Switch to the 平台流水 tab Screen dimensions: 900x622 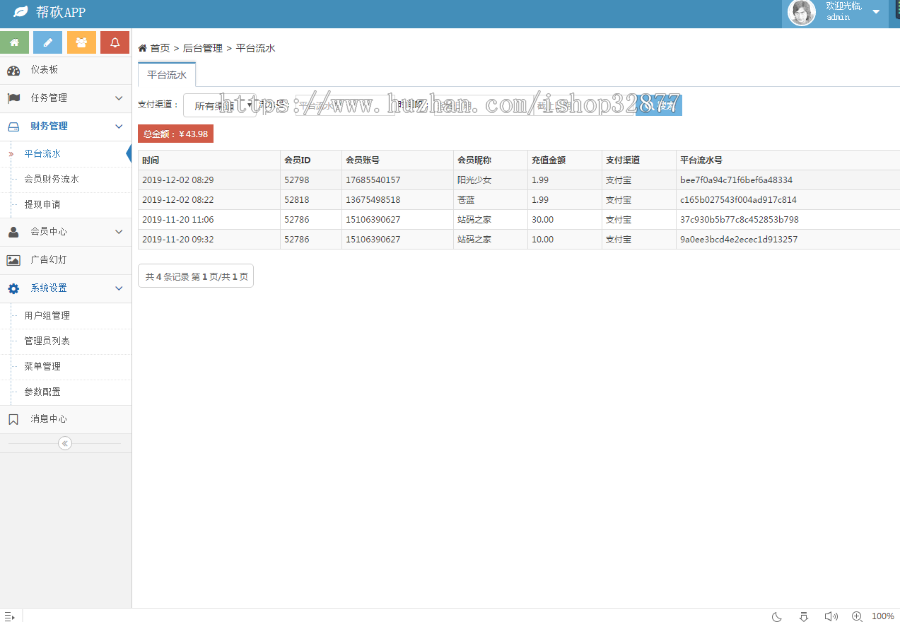click(x=167, y=74)
